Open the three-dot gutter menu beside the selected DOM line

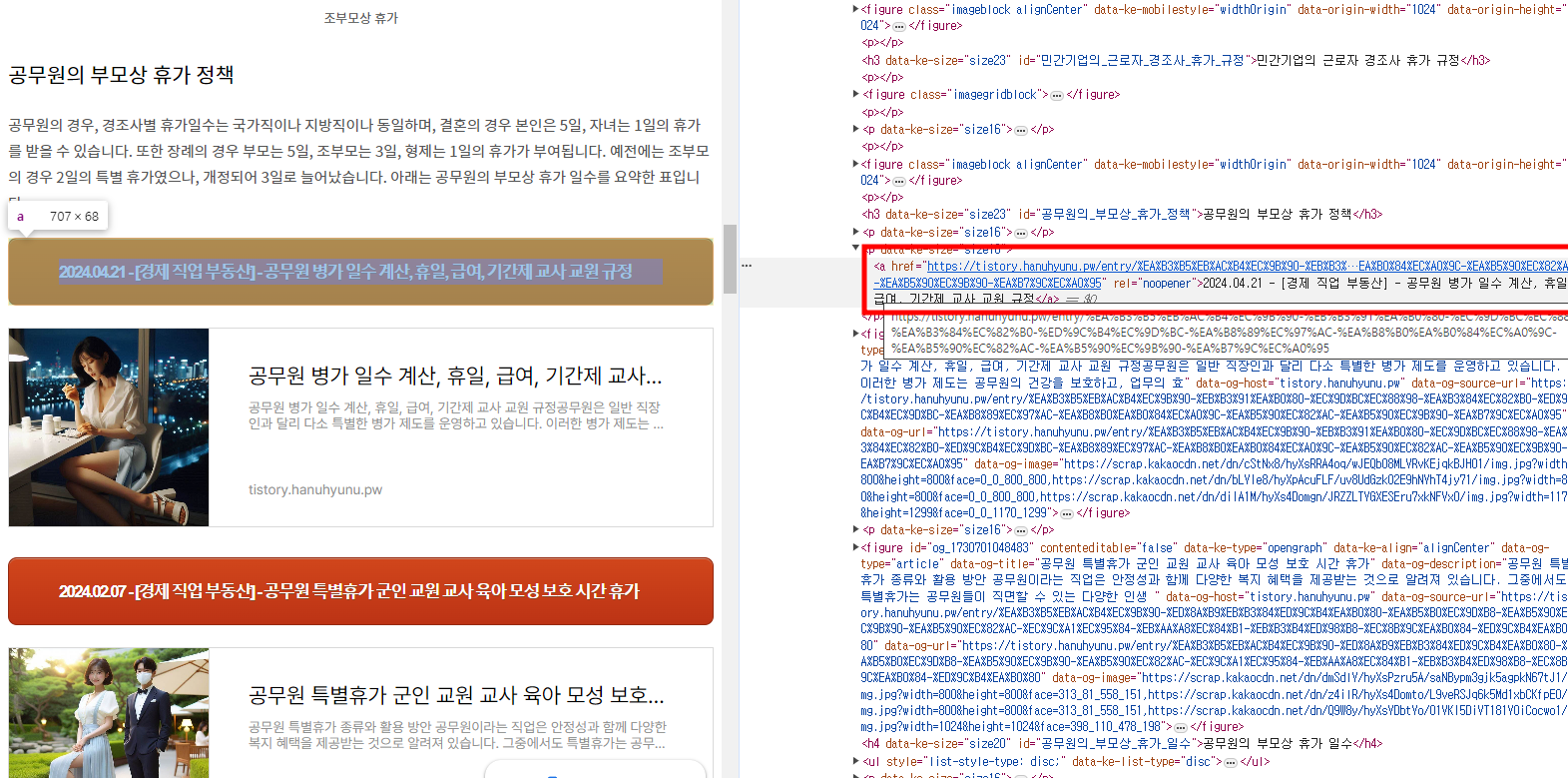747,266
